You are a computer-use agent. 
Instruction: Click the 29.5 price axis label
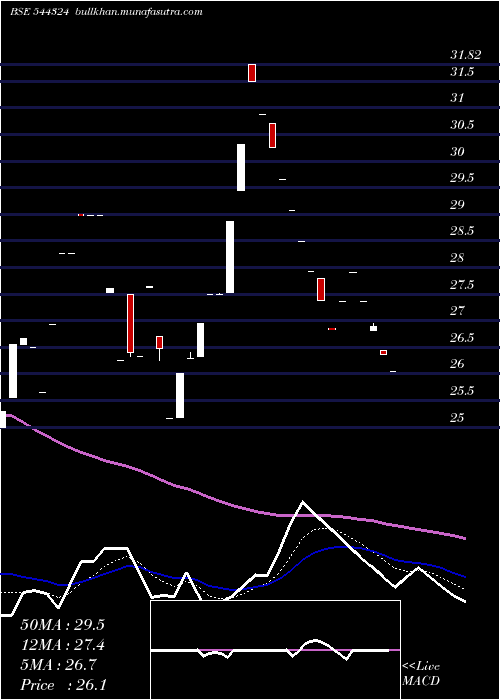click(462, 178)
